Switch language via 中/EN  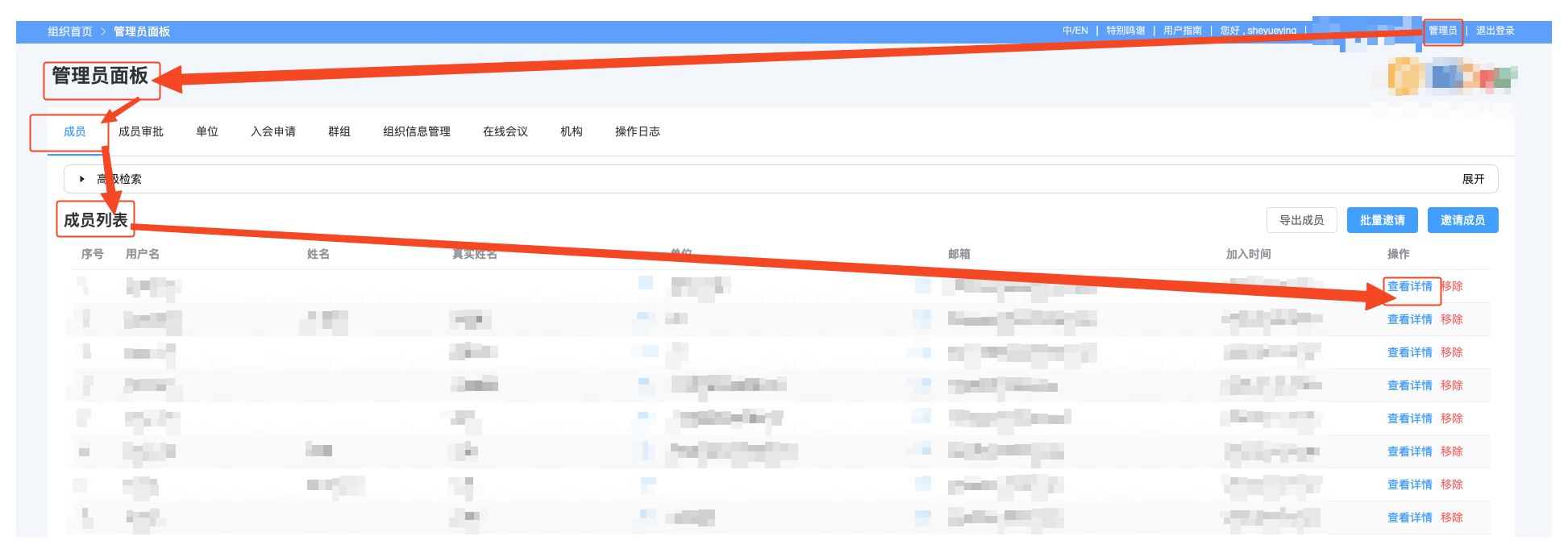click(1075, 31)
